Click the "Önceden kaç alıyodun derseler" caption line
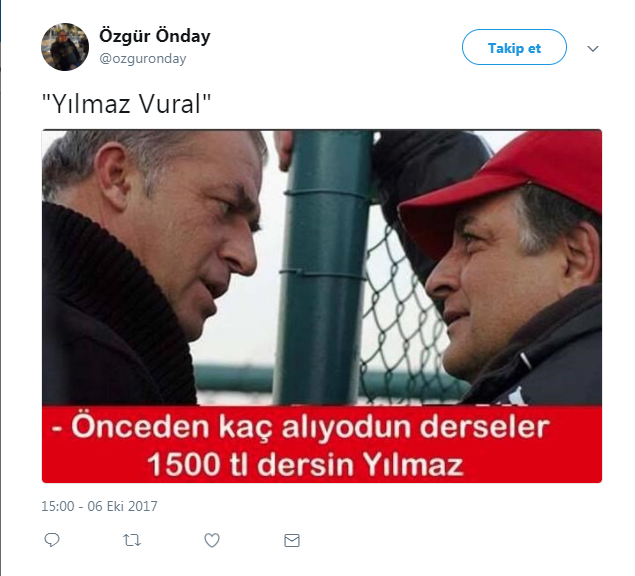This screenshot has height=576, width=635. (x=300, y=427)
